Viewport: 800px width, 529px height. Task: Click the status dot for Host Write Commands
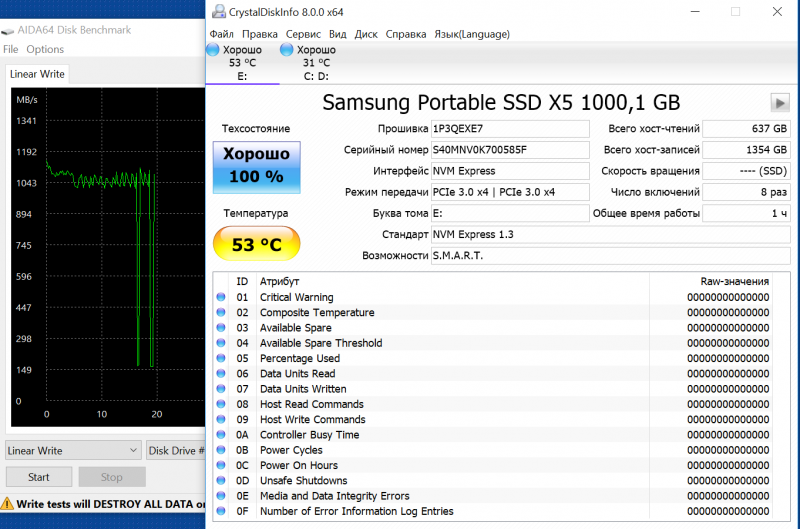pyautogui.click(x=221, y=419)
